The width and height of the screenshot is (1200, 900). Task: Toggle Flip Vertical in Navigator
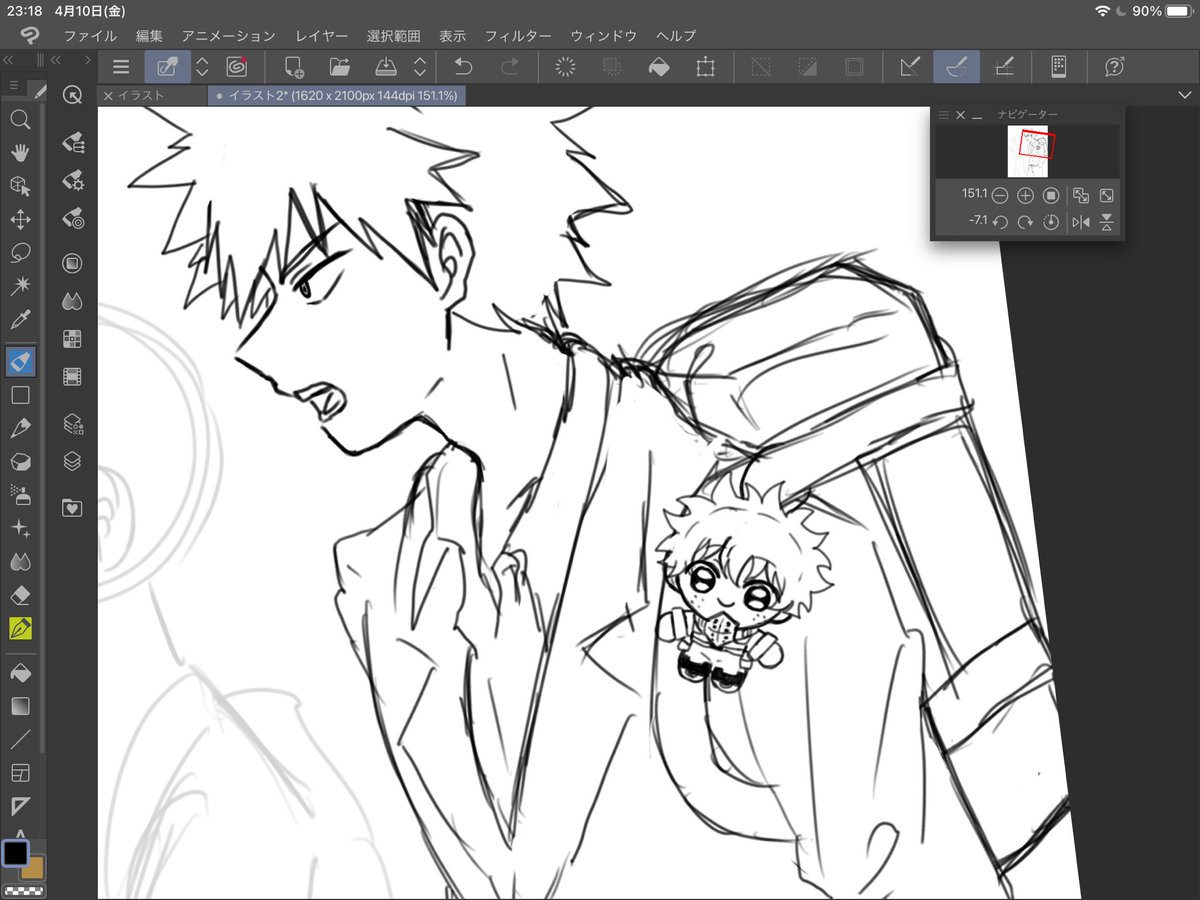(x=1106, y=222)
